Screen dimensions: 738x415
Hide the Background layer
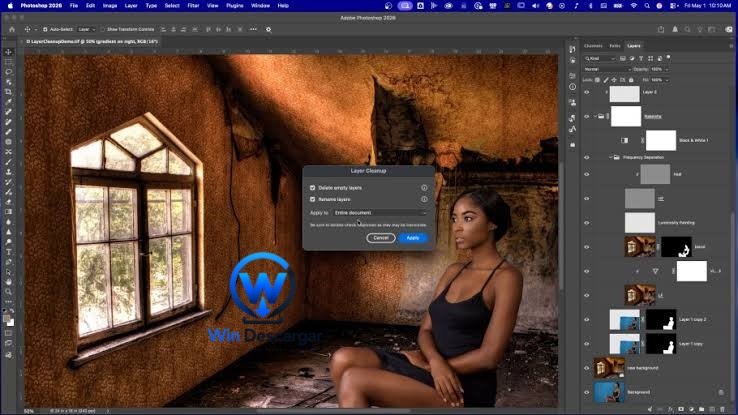(586, 392)
